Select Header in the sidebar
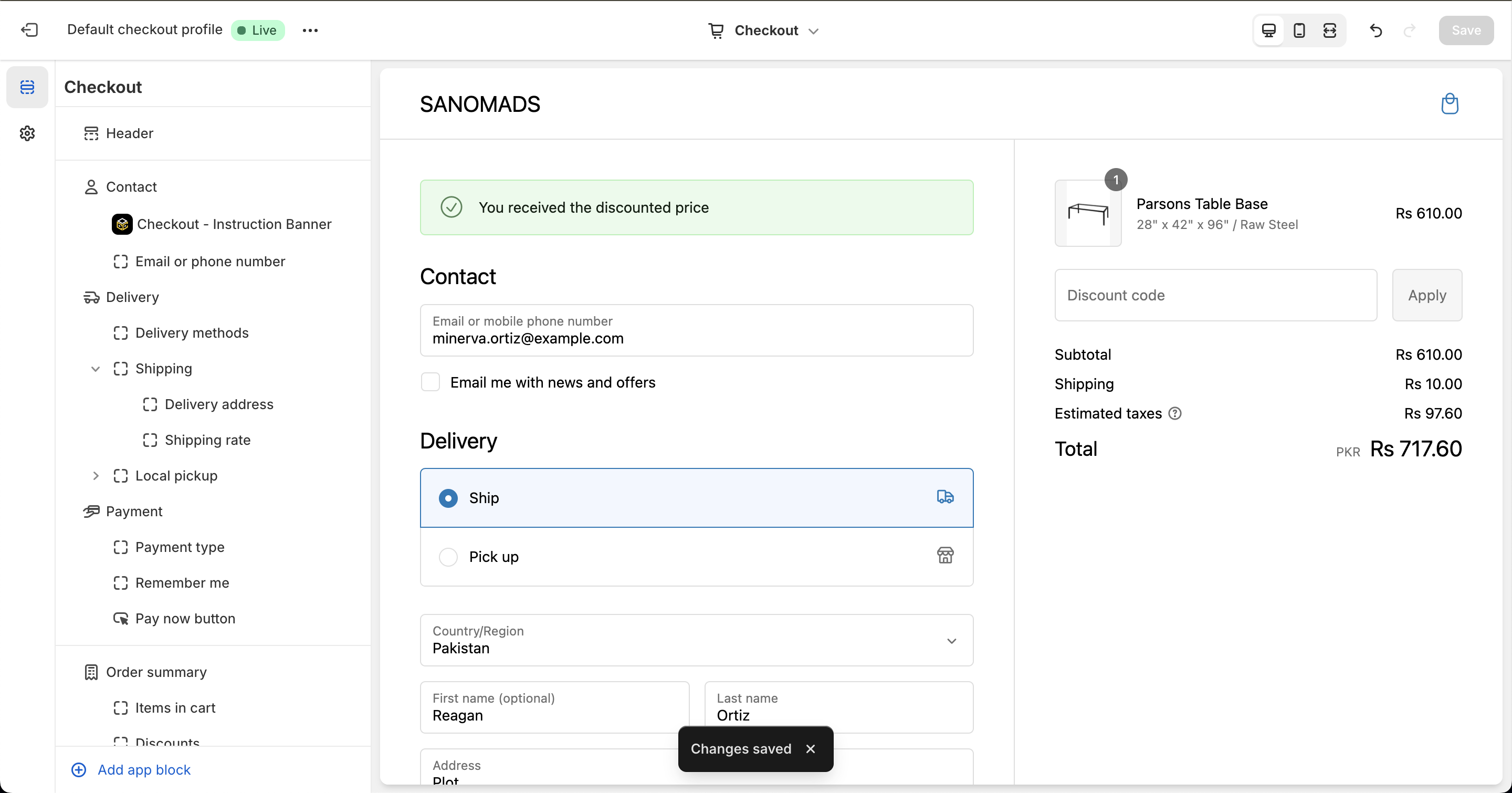1512x793 pixels. [x=129, y=133]
